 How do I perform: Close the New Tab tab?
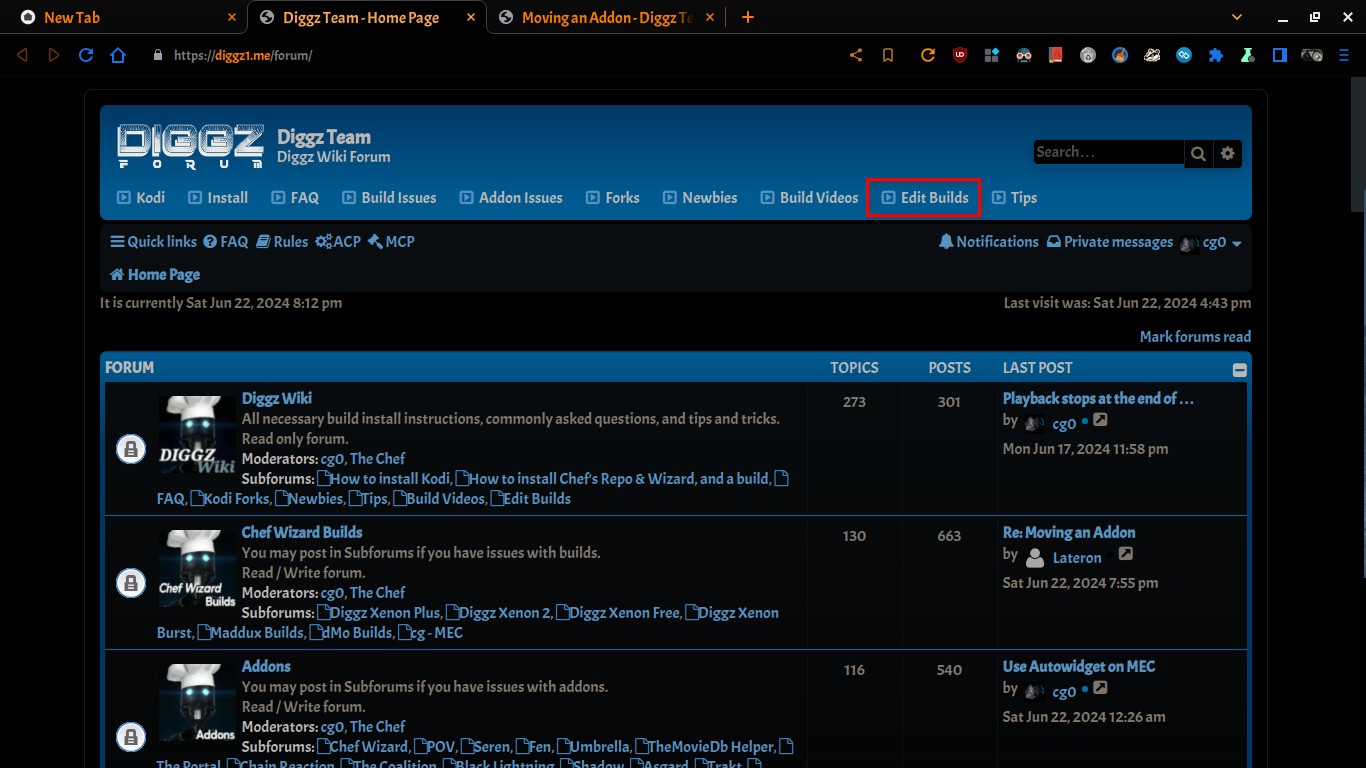coord(232,17)
